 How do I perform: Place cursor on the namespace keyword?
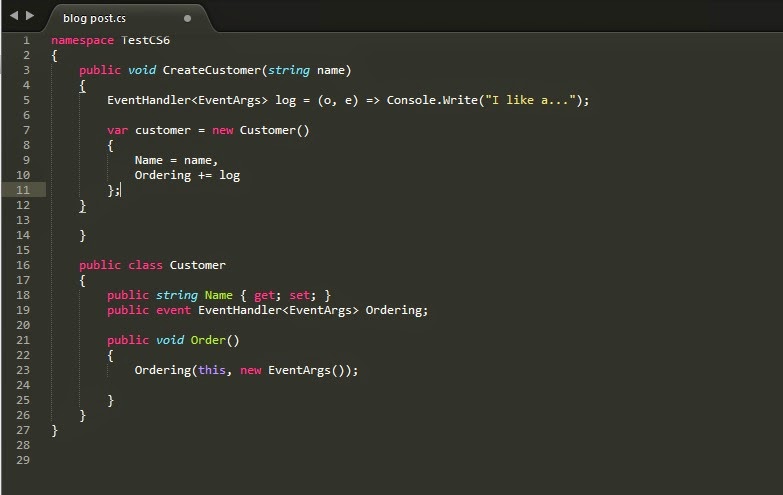click(82, 40)
